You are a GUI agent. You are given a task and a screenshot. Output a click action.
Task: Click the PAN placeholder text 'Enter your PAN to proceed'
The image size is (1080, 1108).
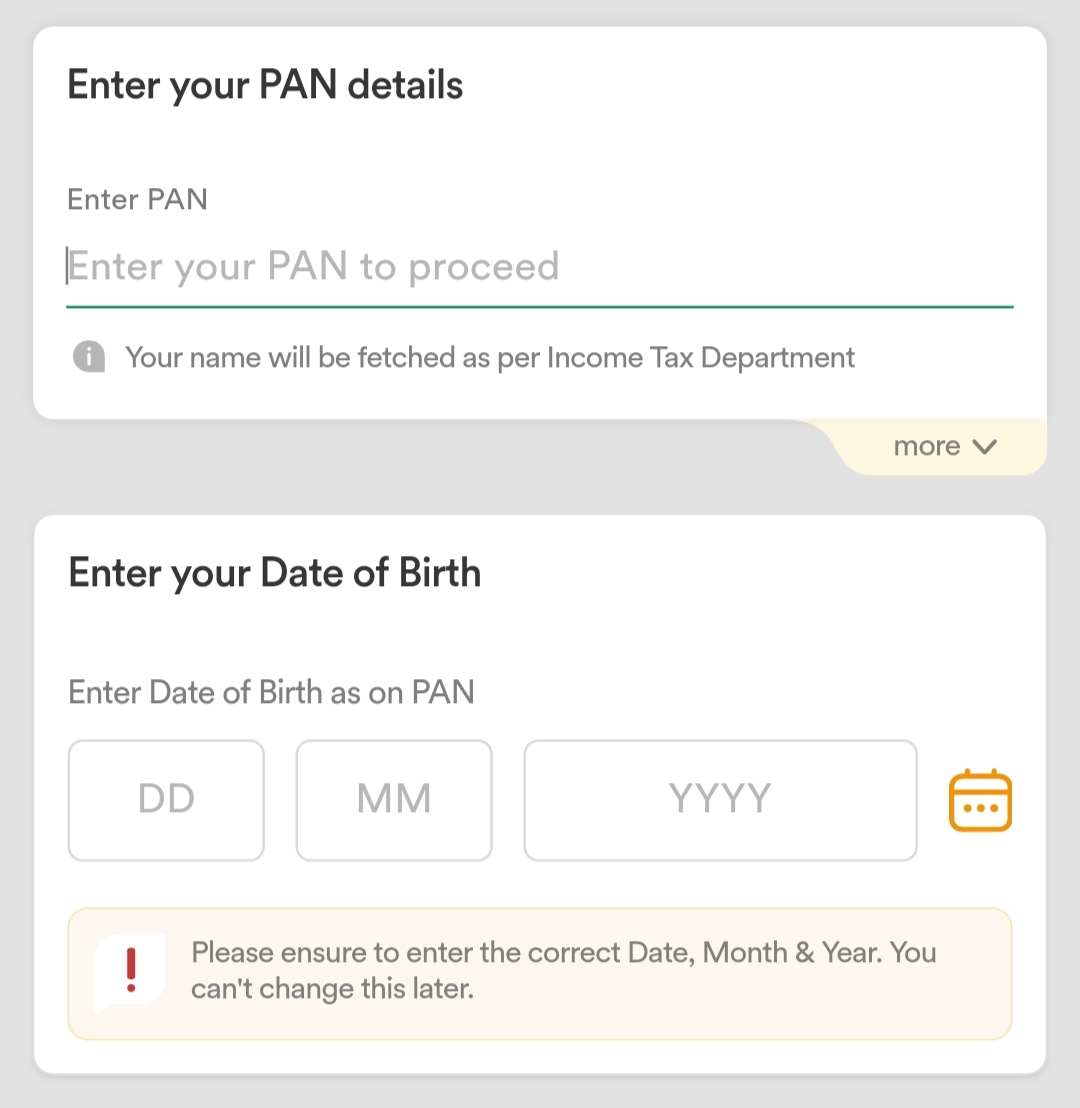313,266
